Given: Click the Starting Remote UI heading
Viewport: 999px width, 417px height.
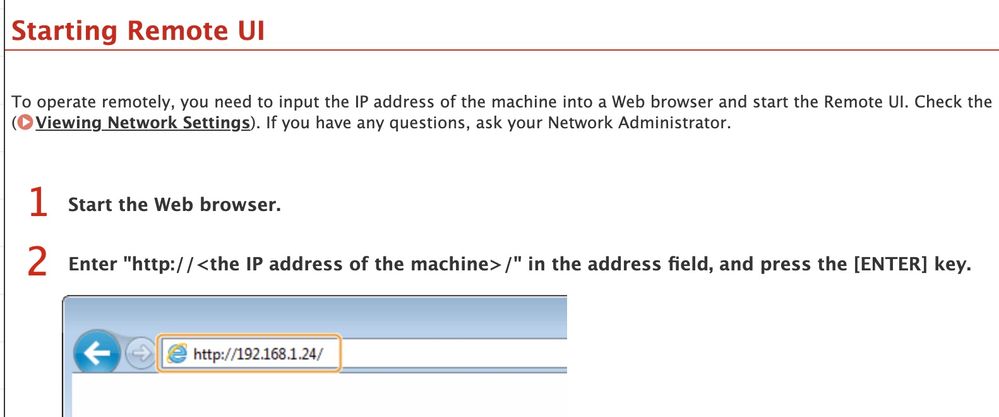Looking at the screenshot, I should point(138,29).
